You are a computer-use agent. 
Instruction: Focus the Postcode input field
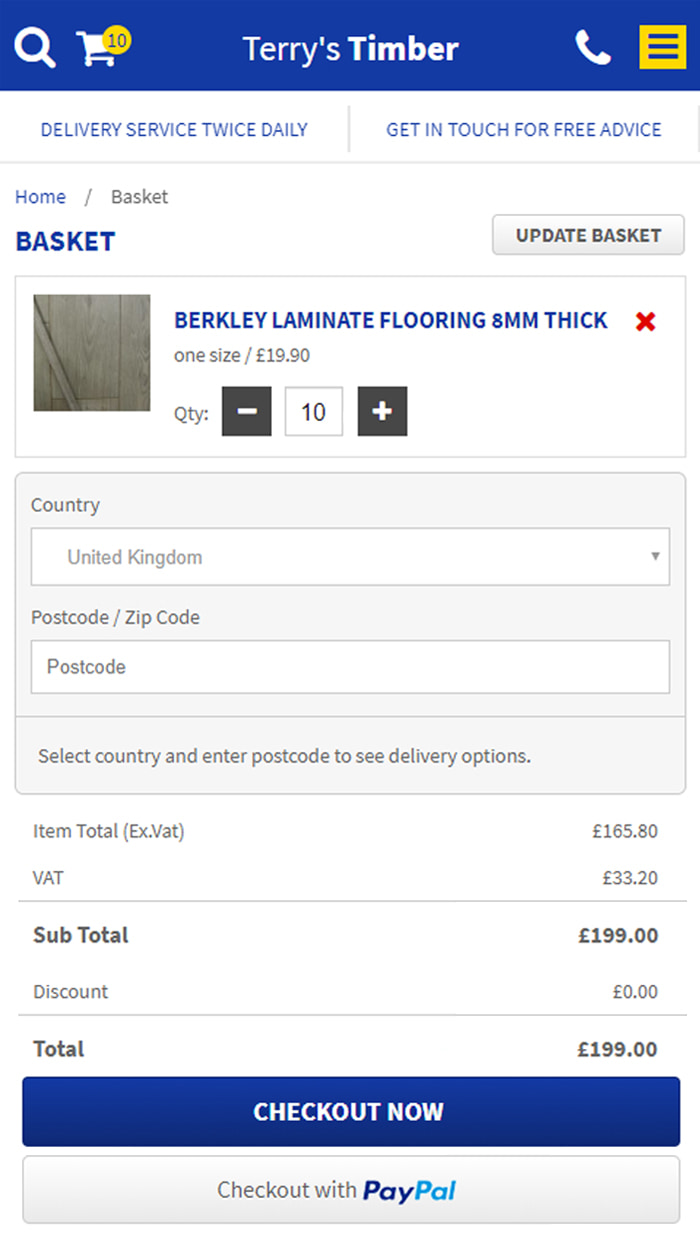tap(350, 667)
